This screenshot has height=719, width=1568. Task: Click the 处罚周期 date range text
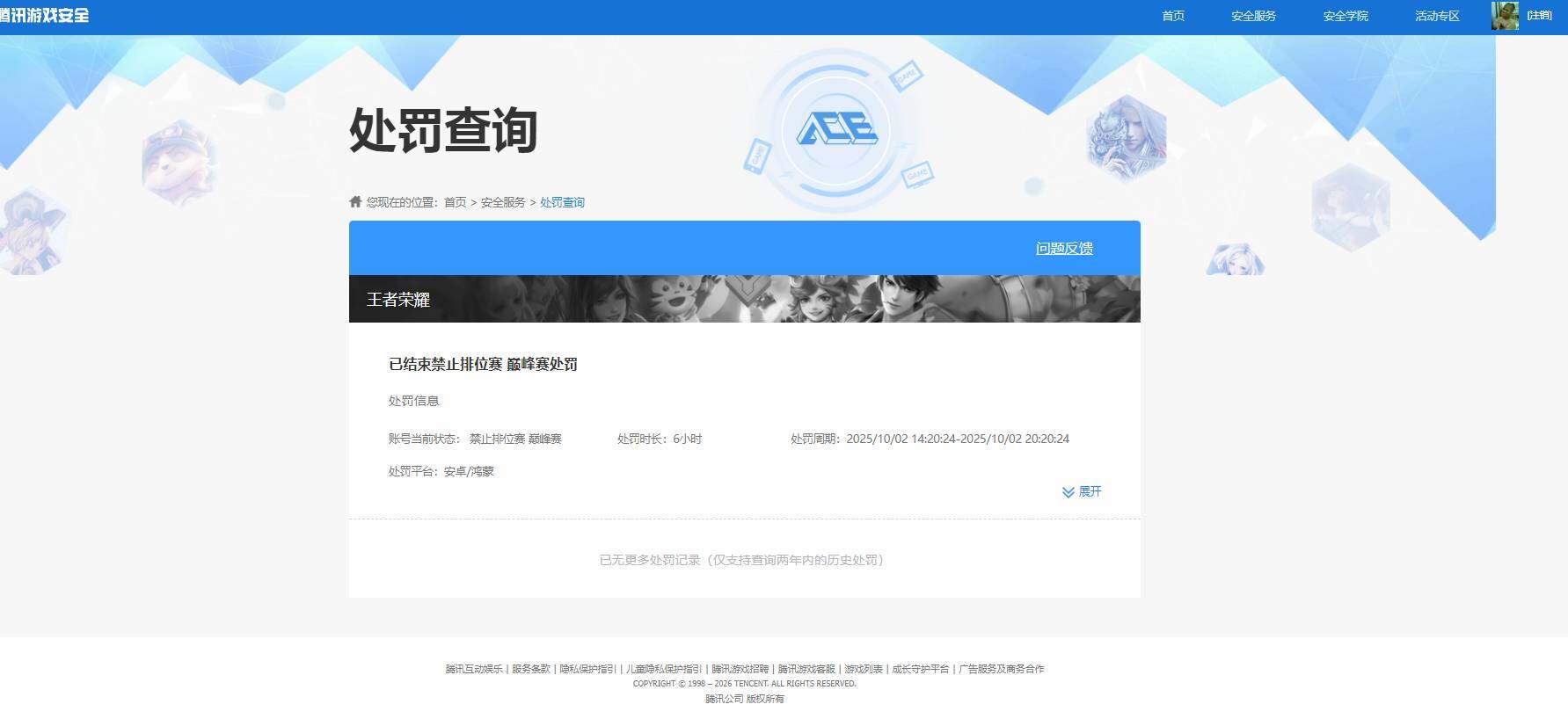coord(930,439)
